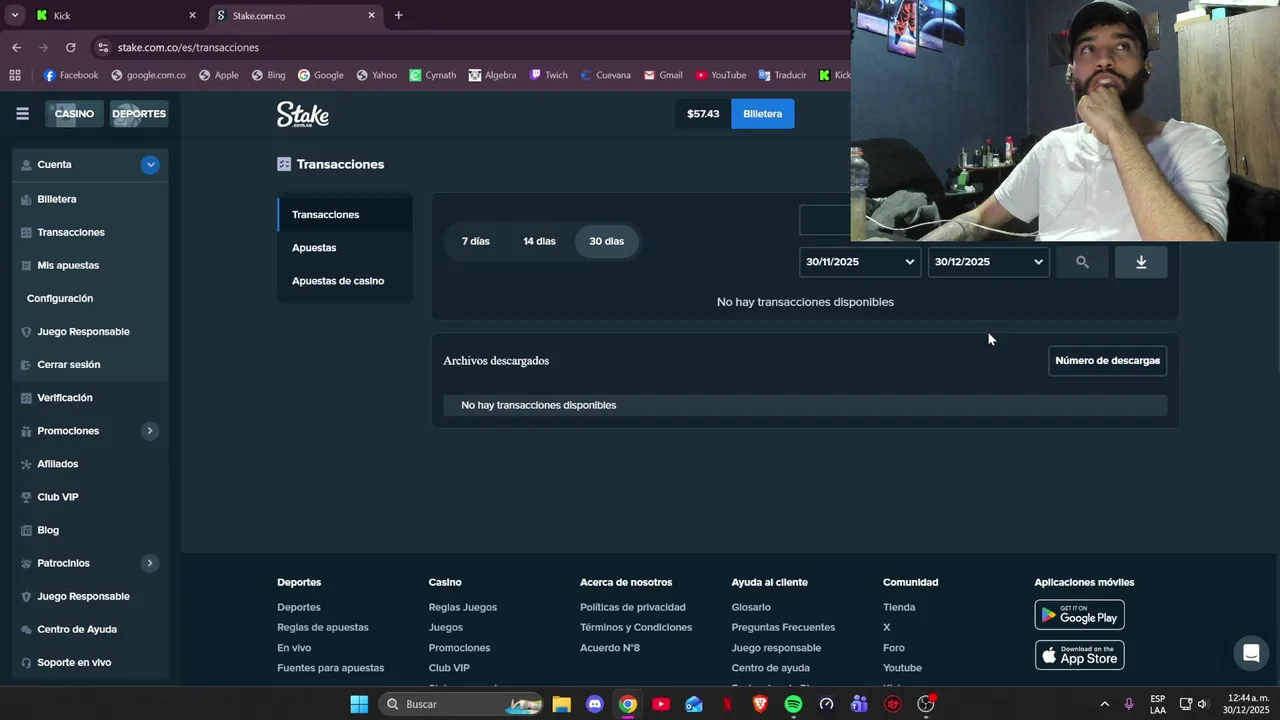This screenshot has height=720, width=1280.
Task: Open the Twitch bookmark in bookmarks bar
Action: coord(549,75)
